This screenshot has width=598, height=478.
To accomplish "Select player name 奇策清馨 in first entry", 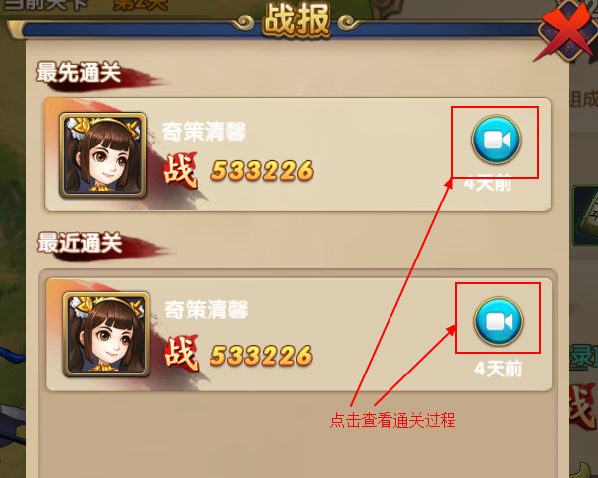I will [204, 132].
